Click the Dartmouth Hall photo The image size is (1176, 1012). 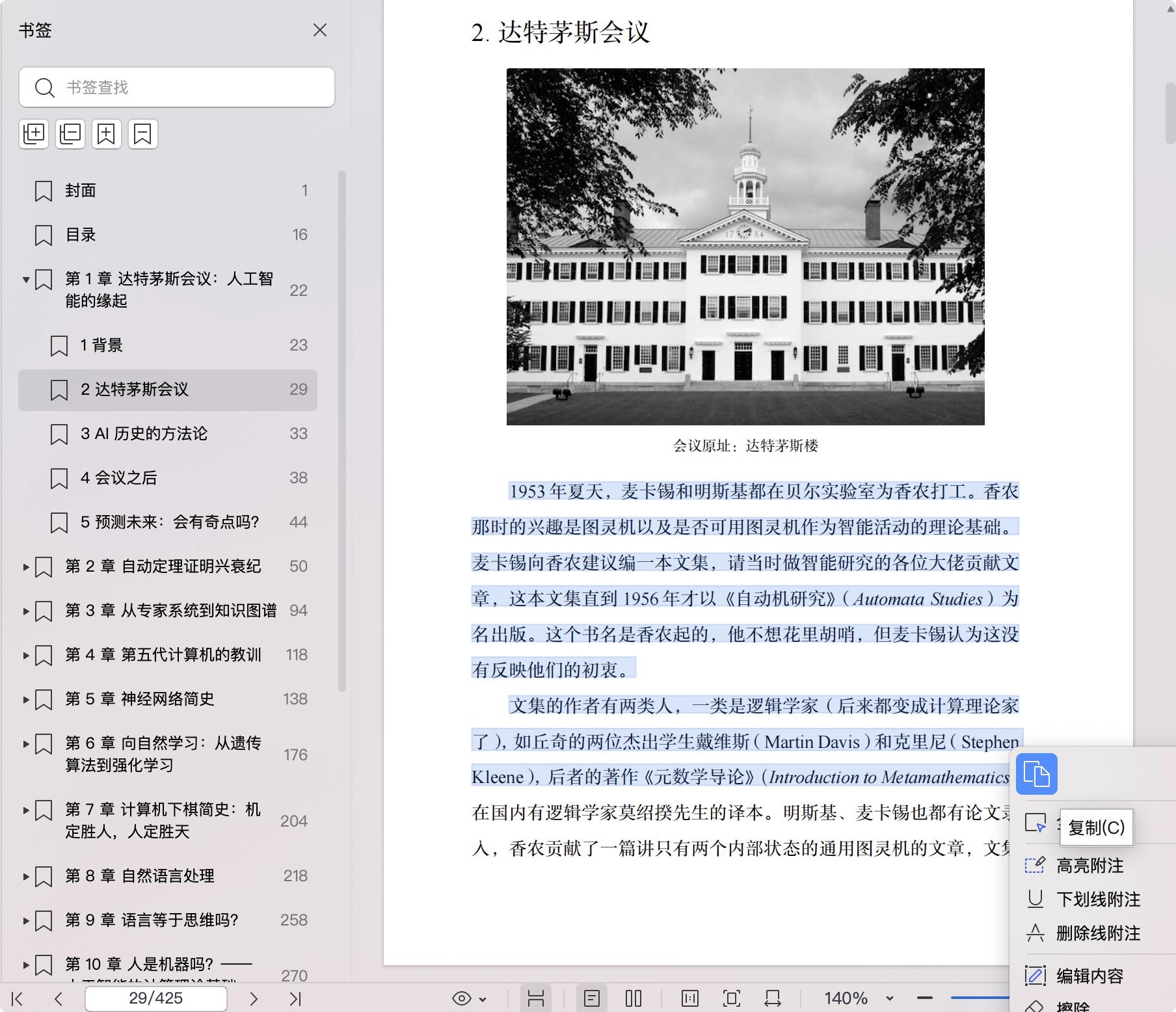(745, 246)
